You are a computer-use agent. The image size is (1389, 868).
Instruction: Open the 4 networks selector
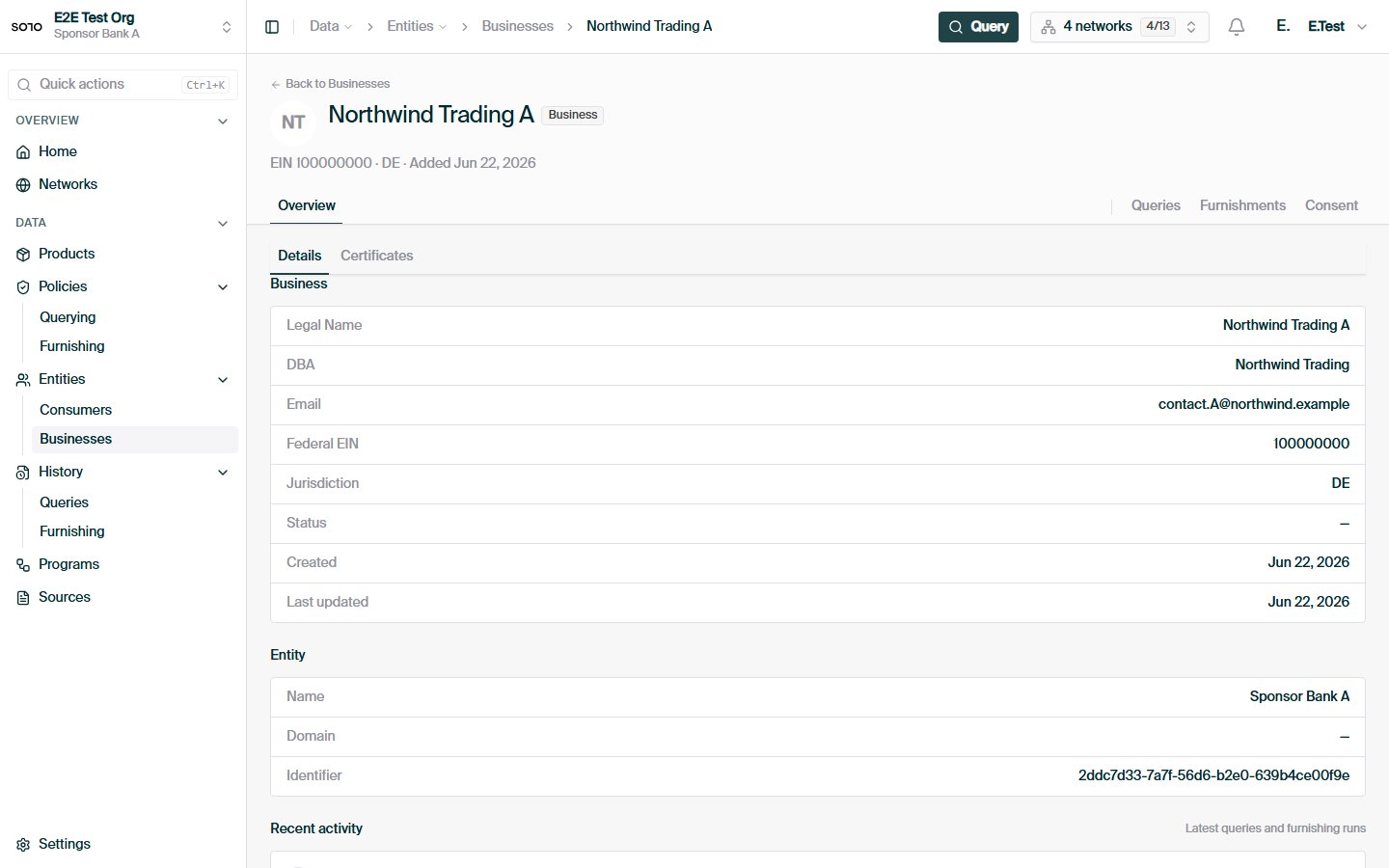pyautogui.click(x=1120, y=27)
